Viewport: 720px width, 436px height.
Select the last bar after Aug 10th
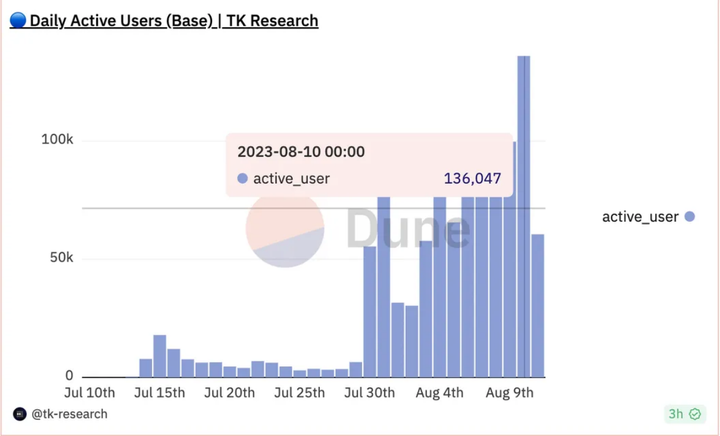click(x=538, y=306)
